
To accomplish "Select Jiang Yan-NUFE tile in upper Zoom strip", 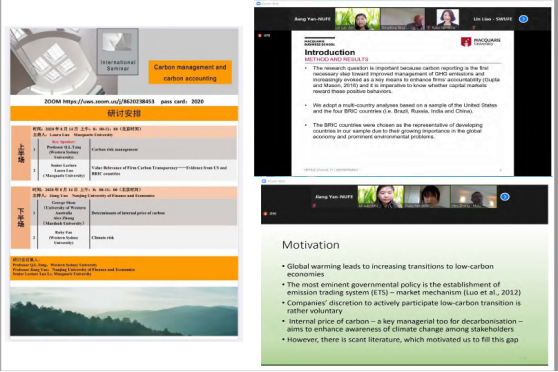I will [x=312, y=19].
